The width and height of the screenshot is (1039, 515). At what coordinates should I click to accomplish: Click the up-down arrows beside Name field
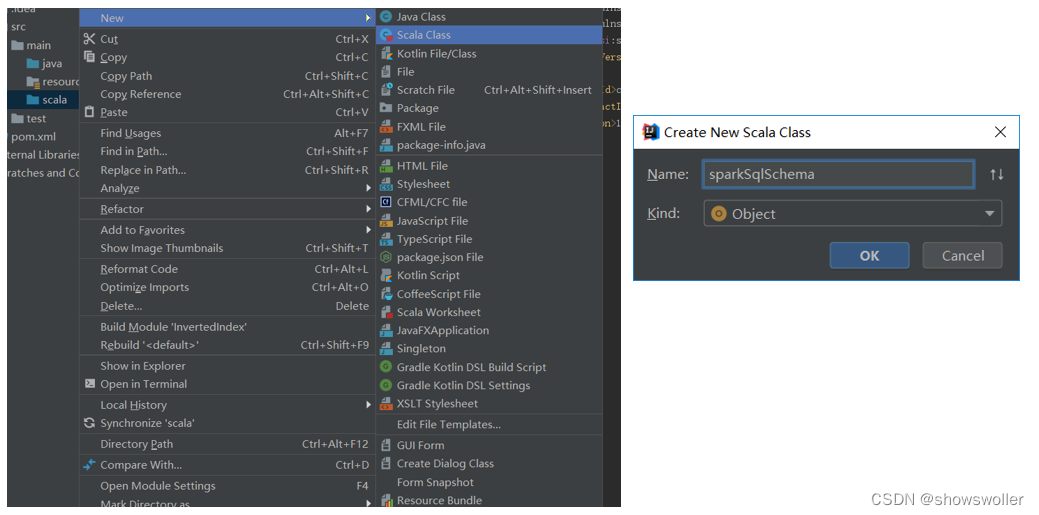997,175
